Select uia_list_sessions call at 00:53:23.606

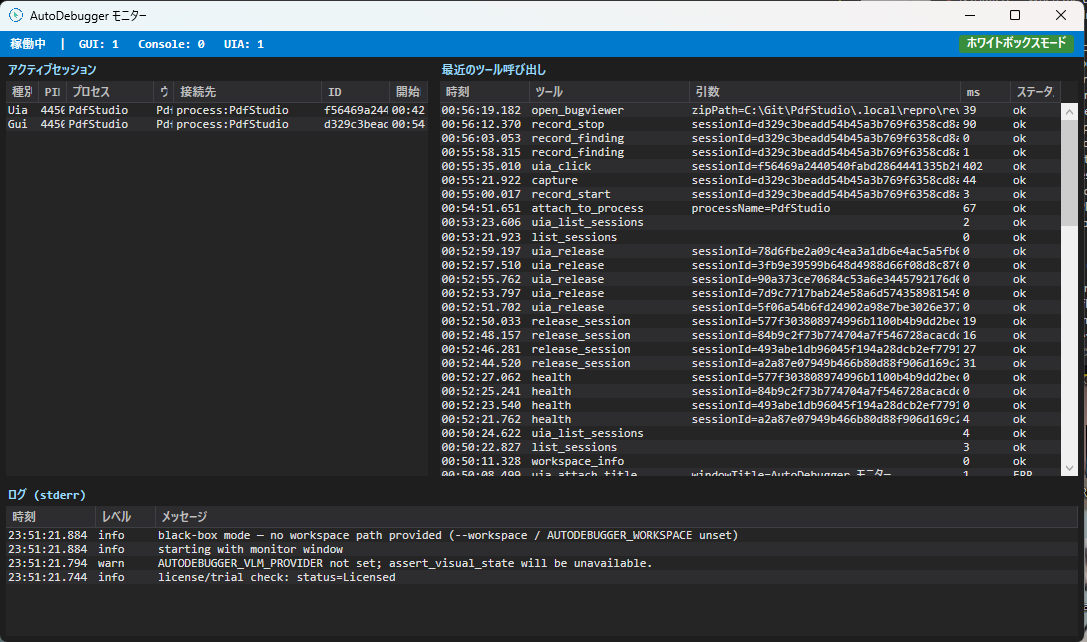[x=750, y=223]
